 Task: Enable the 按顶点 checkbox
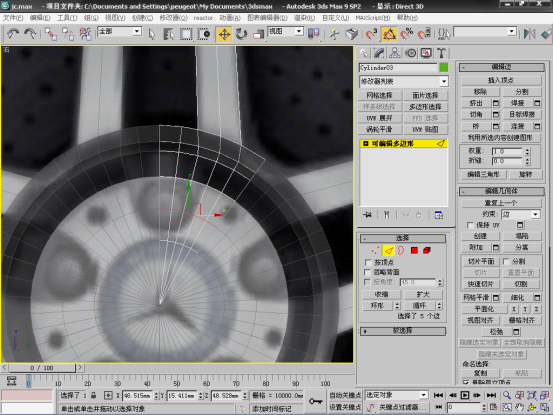[368, 262]
